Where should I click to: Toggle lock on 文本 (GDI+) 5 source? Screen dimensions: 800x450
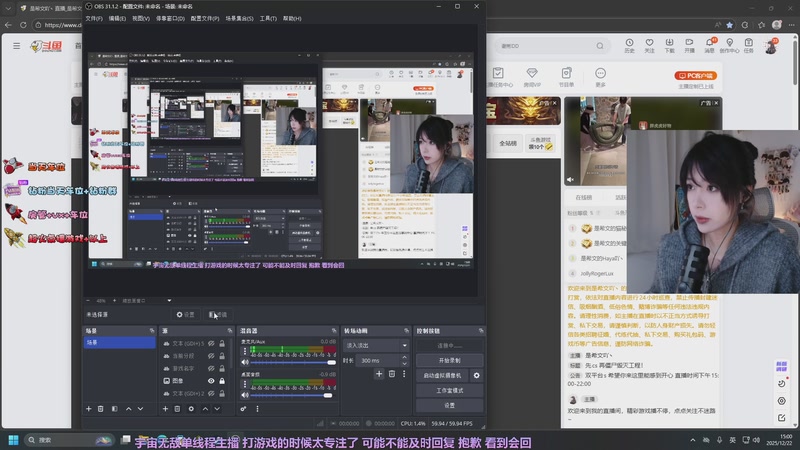point(222,343)
